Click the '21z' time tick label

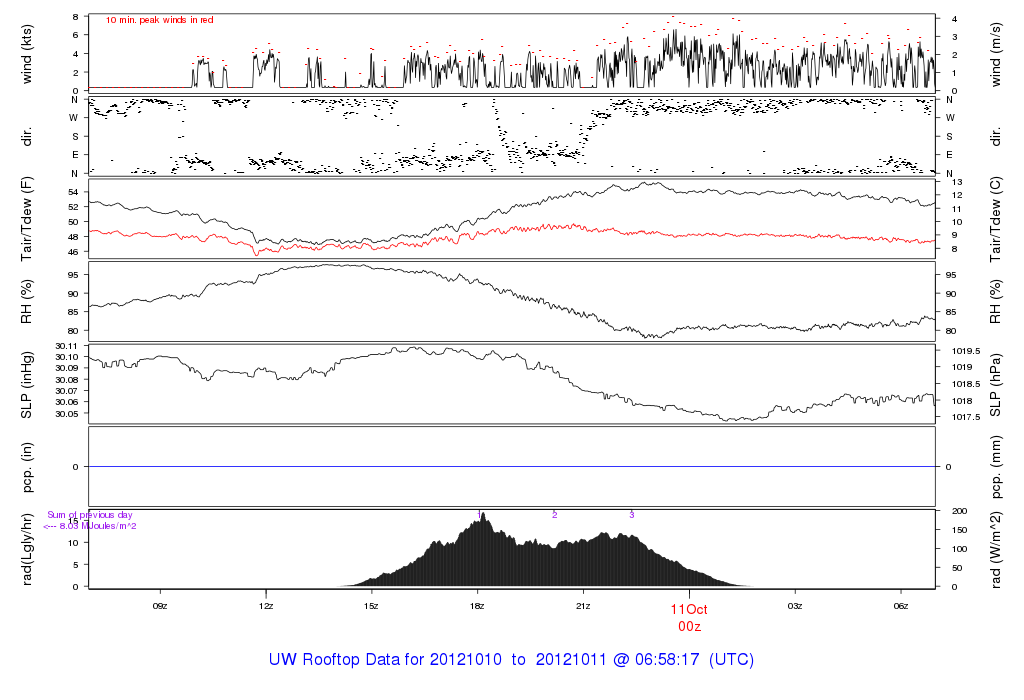pos(583,606)
